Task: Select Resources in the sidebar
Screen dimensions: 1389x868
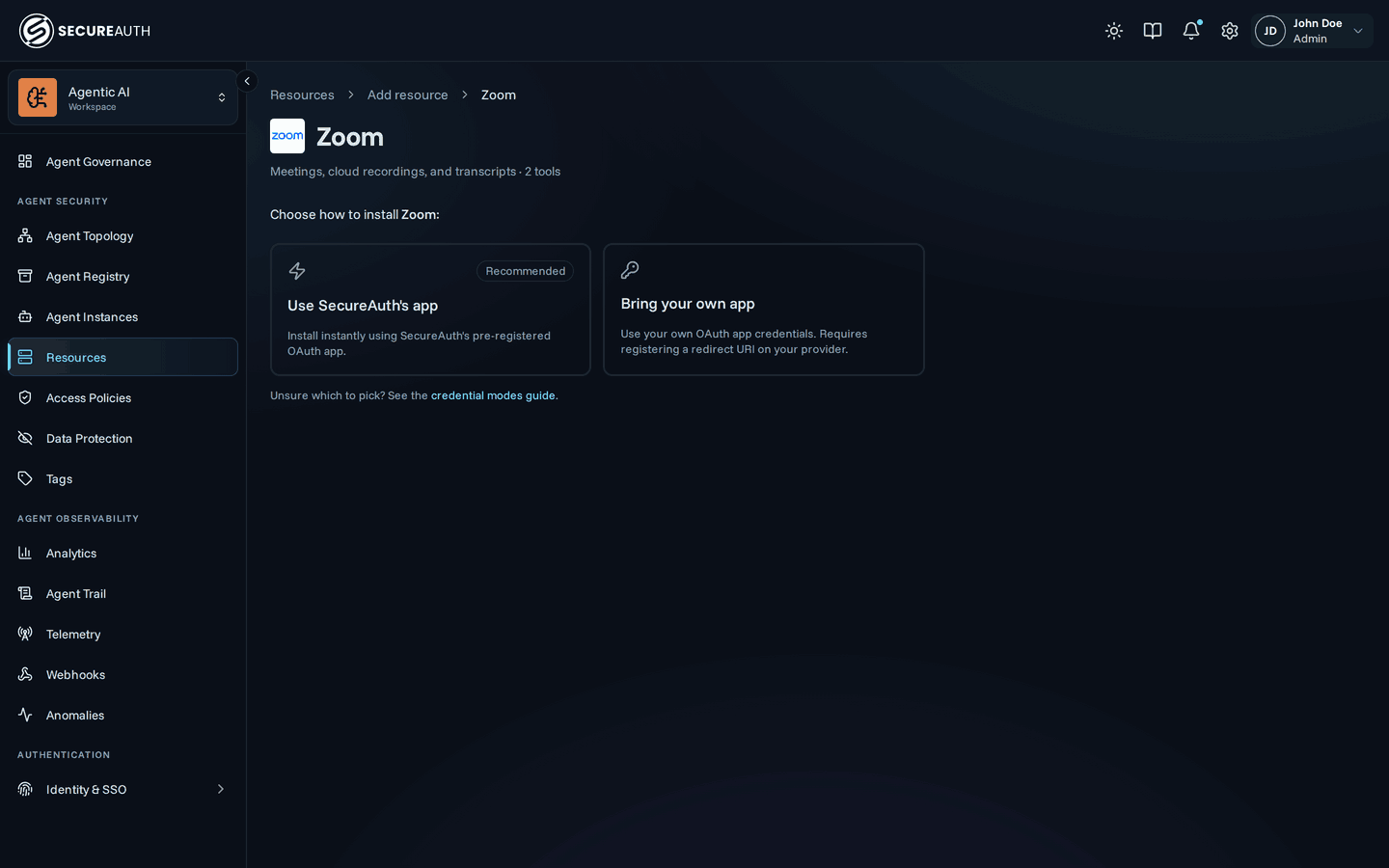Action: coord(123,357)
